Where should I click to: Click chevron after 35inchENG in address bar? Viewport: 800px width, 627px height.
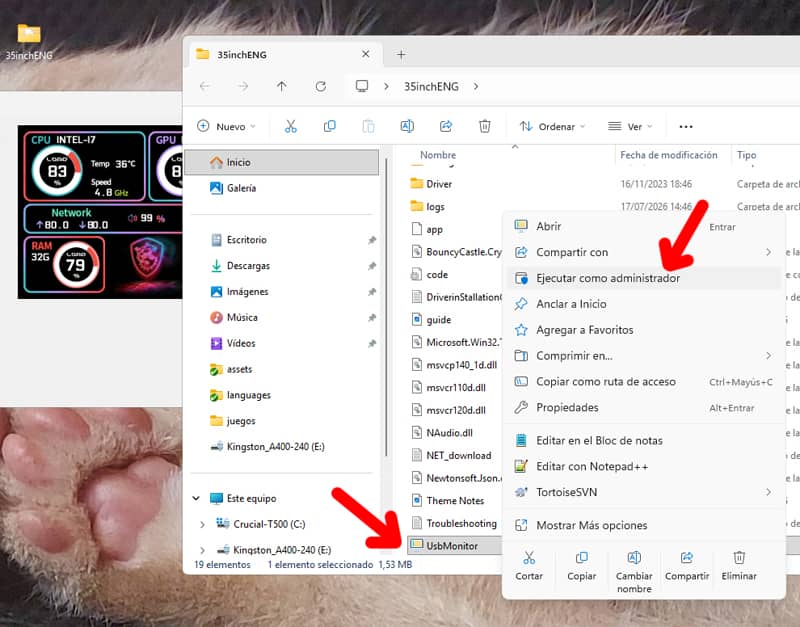click(476, 86)
